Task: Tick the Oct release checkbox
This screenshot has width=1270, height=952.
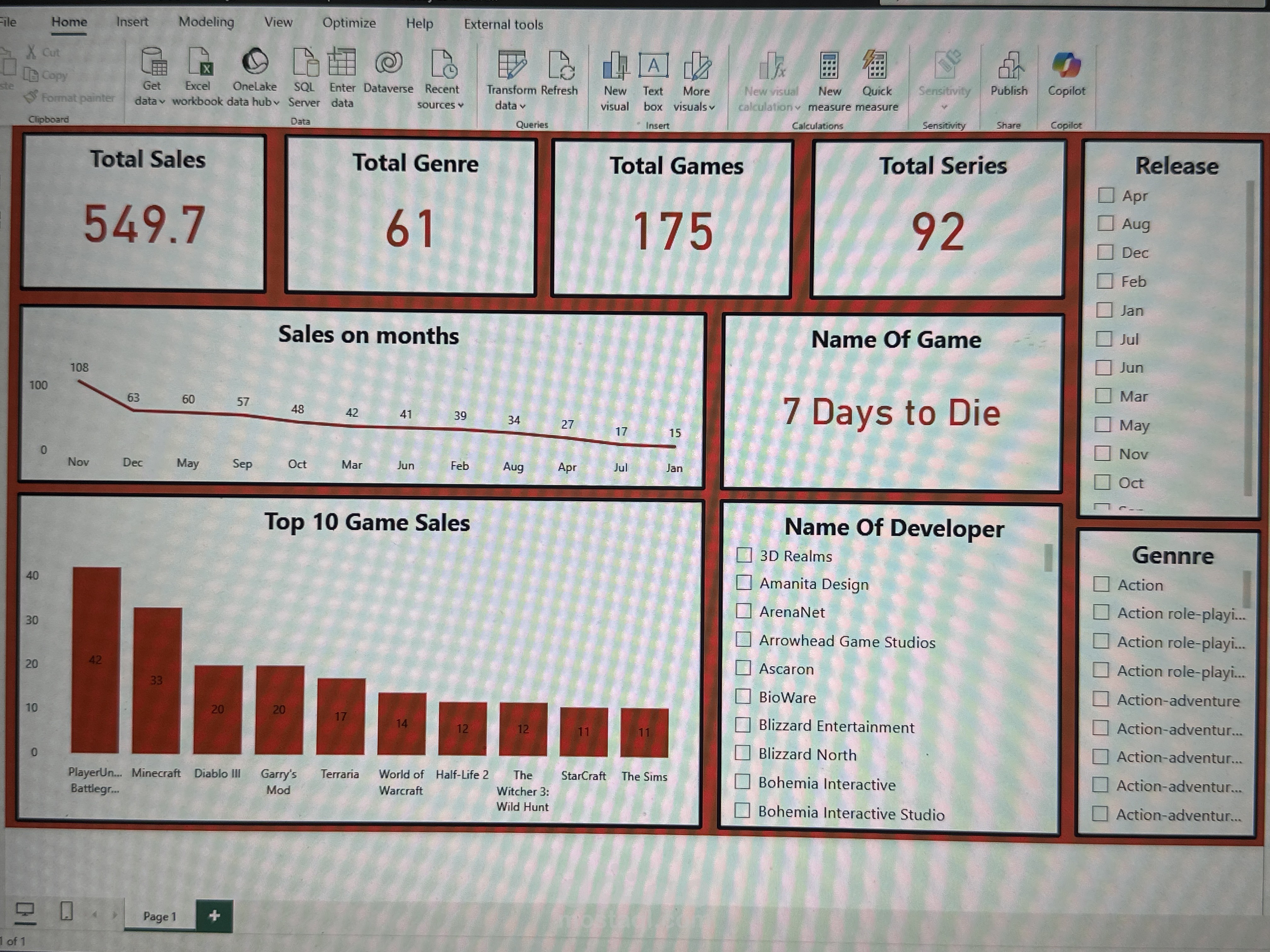Action: pos(1102,482)
